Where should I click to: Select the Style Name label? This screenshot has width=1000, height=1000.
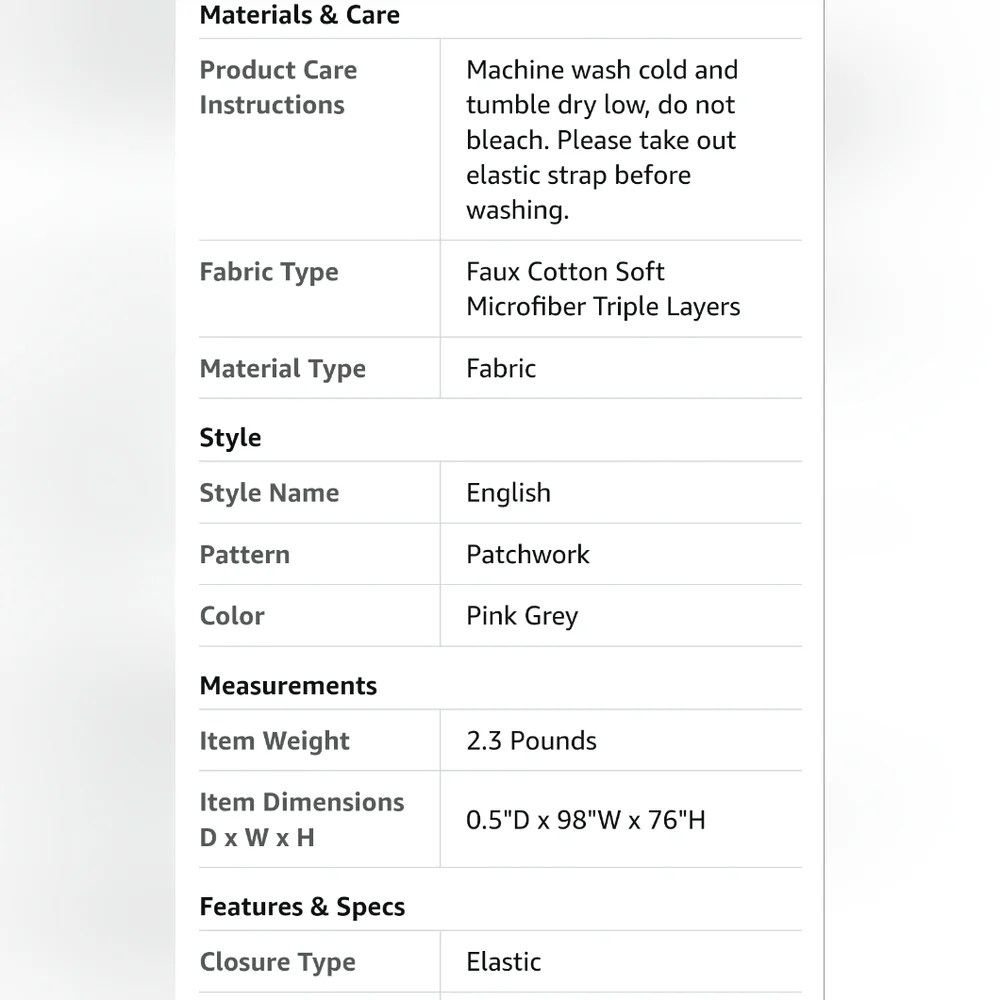click(269, 494)
